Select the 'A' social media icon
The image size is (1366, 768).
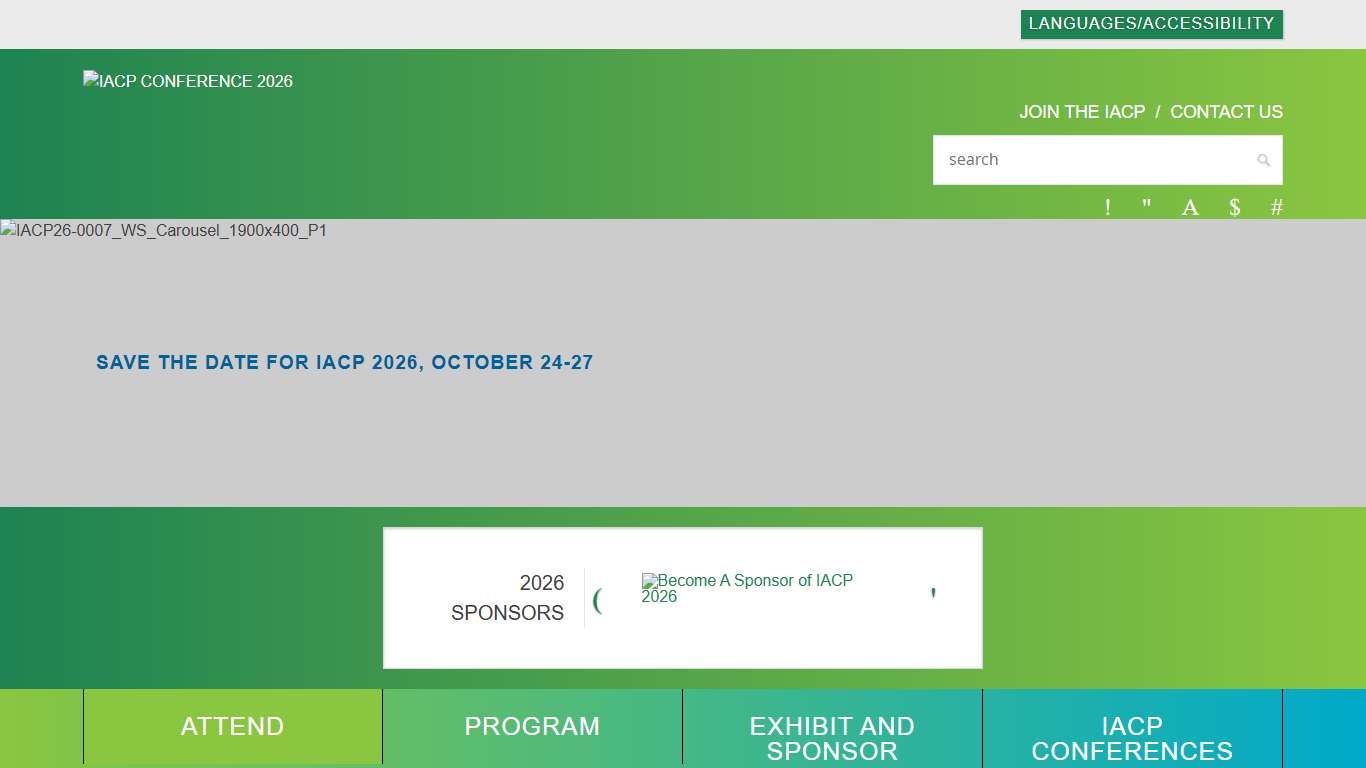coord(1190,207)
